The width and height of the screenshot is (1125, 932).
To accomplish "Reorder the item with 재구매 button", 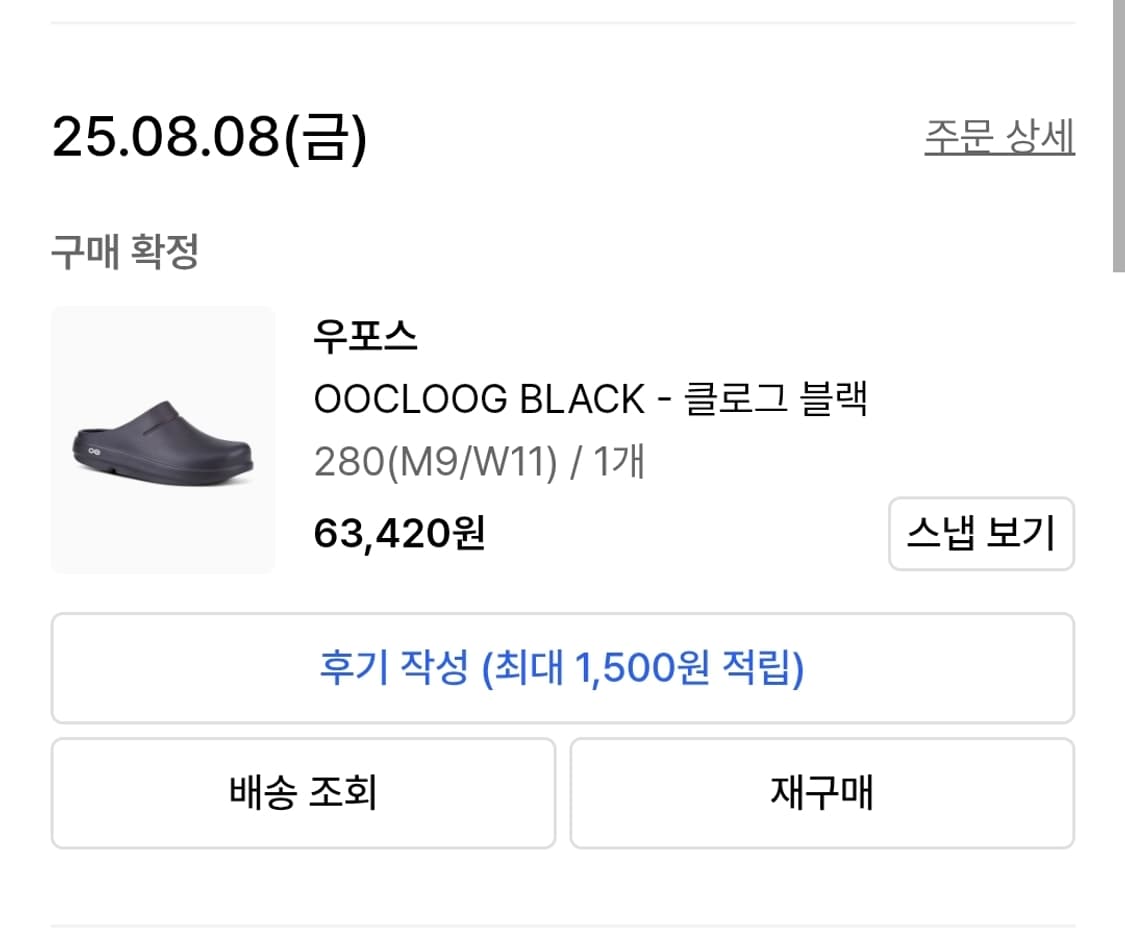I will tap(822, 793).
